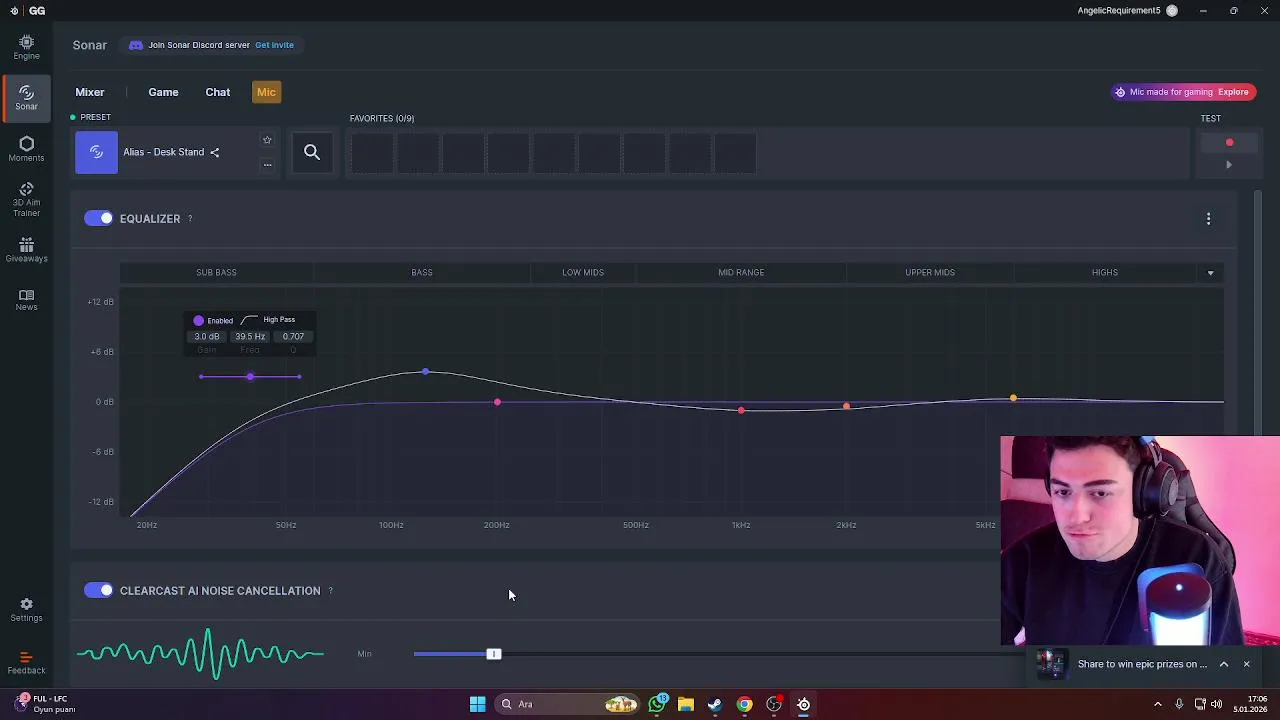Switch to the Game tab
This screenshot has width=1280, height=720.
coord(163,92)
